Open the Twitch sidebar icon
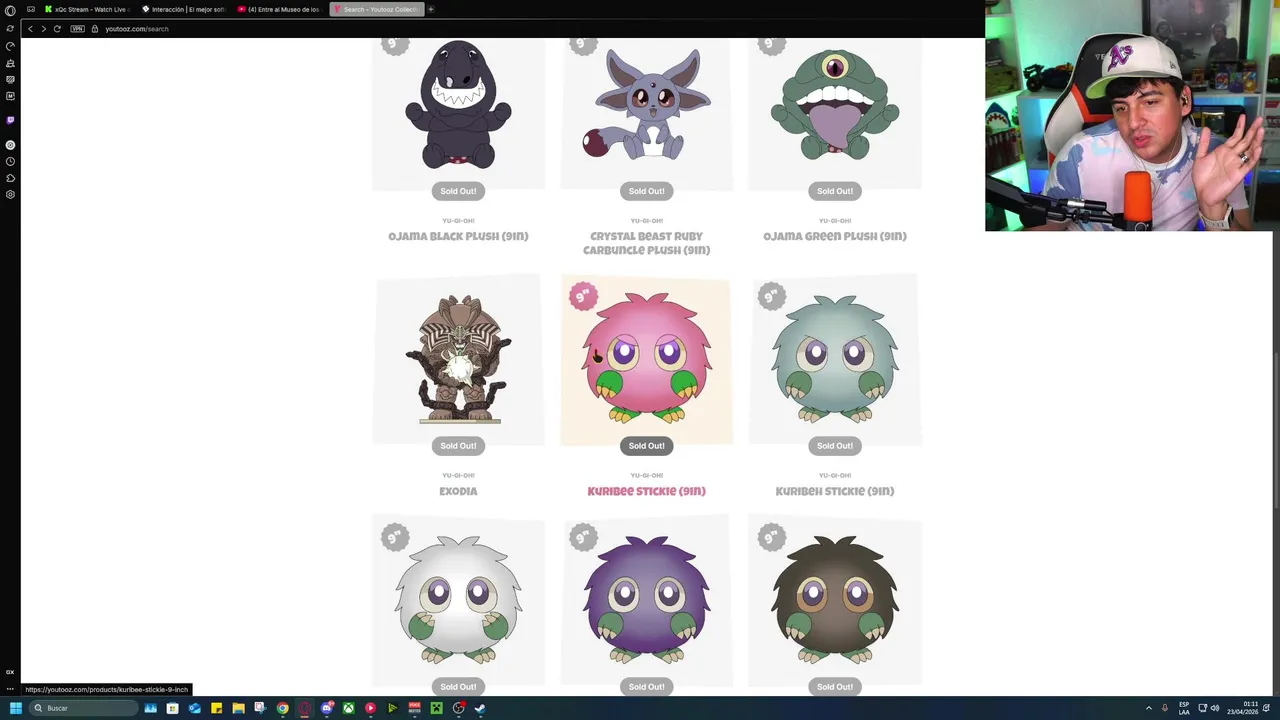Screen dimensions: 1280x720 [10, 120]
